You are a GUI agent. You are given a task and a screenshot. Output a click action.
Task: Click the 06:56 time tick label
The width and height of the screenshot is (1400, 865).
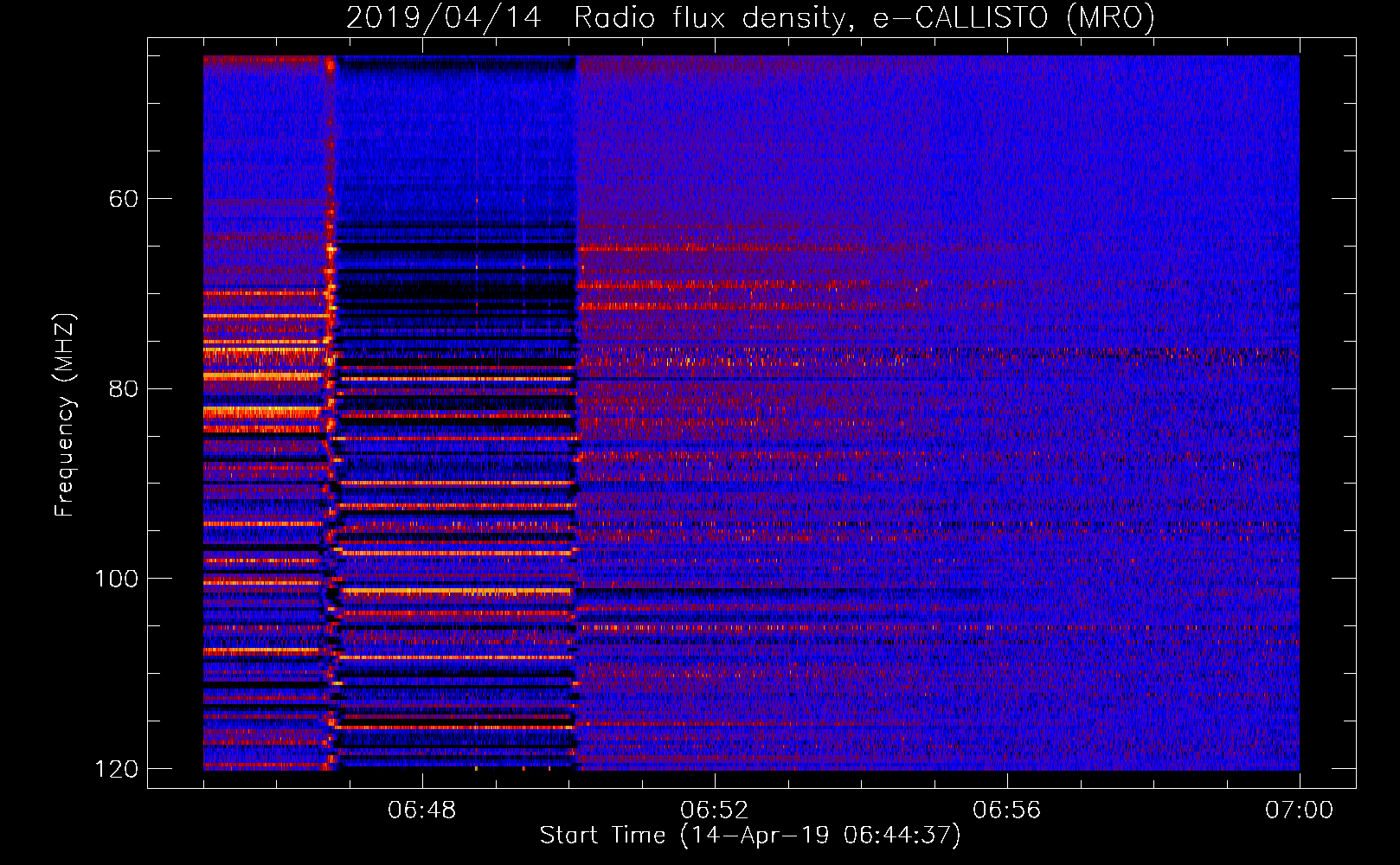(1007, 811)
